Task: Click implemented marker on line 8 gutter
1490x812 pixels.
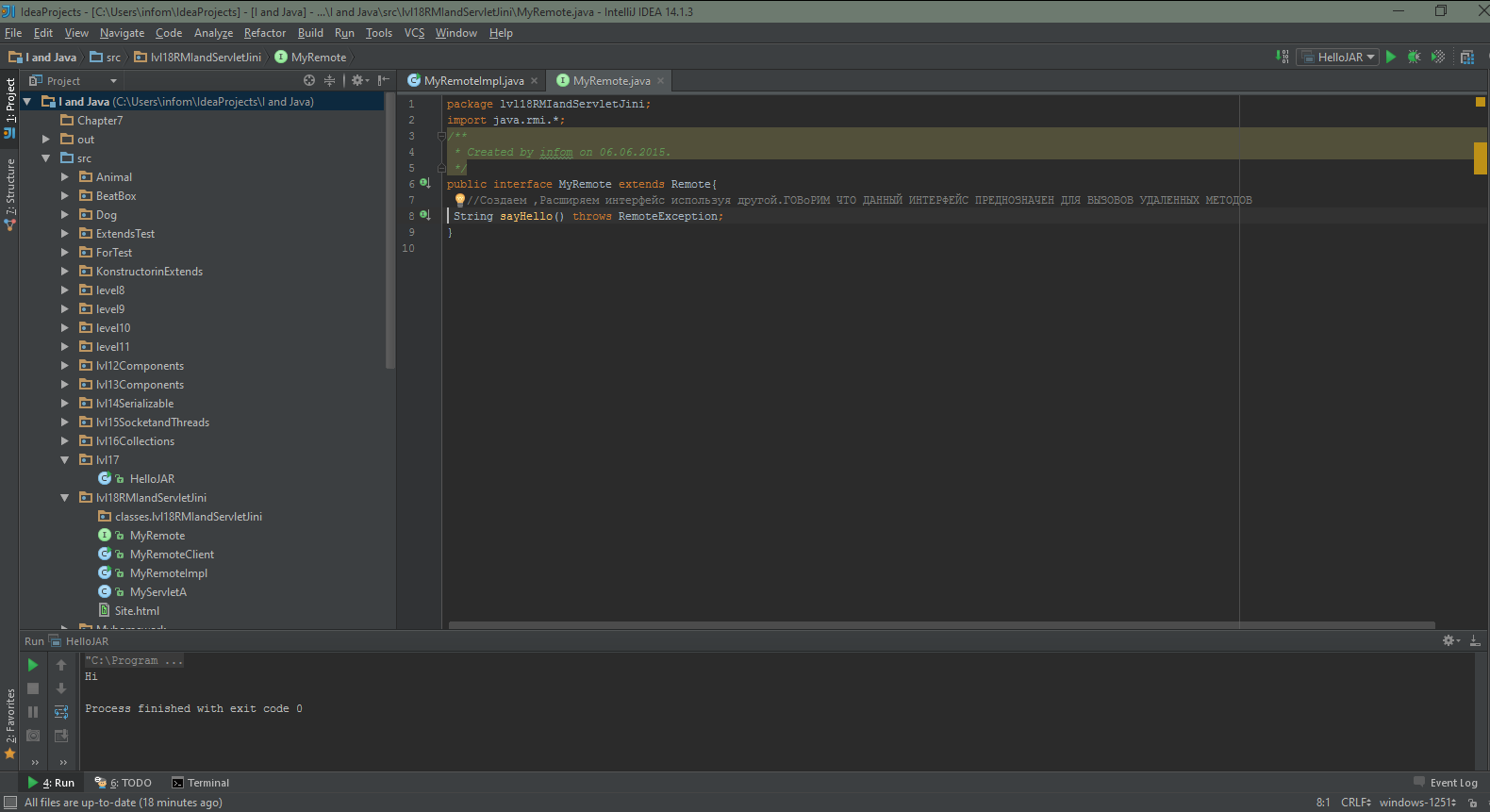Action: point(425,215)
